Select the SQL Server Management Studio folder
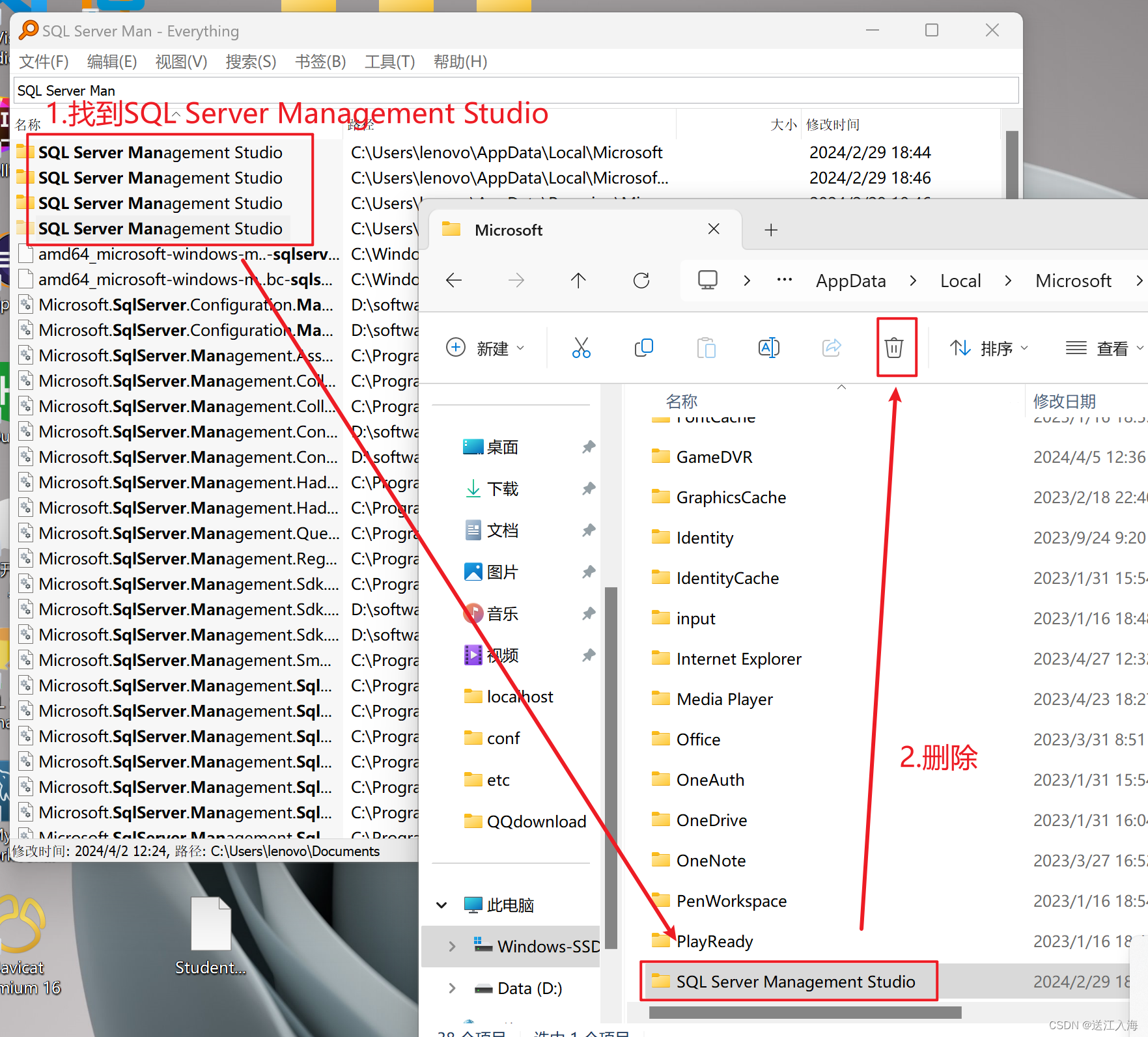Viewport: 1148px width, 1037px height. point(795,982)
